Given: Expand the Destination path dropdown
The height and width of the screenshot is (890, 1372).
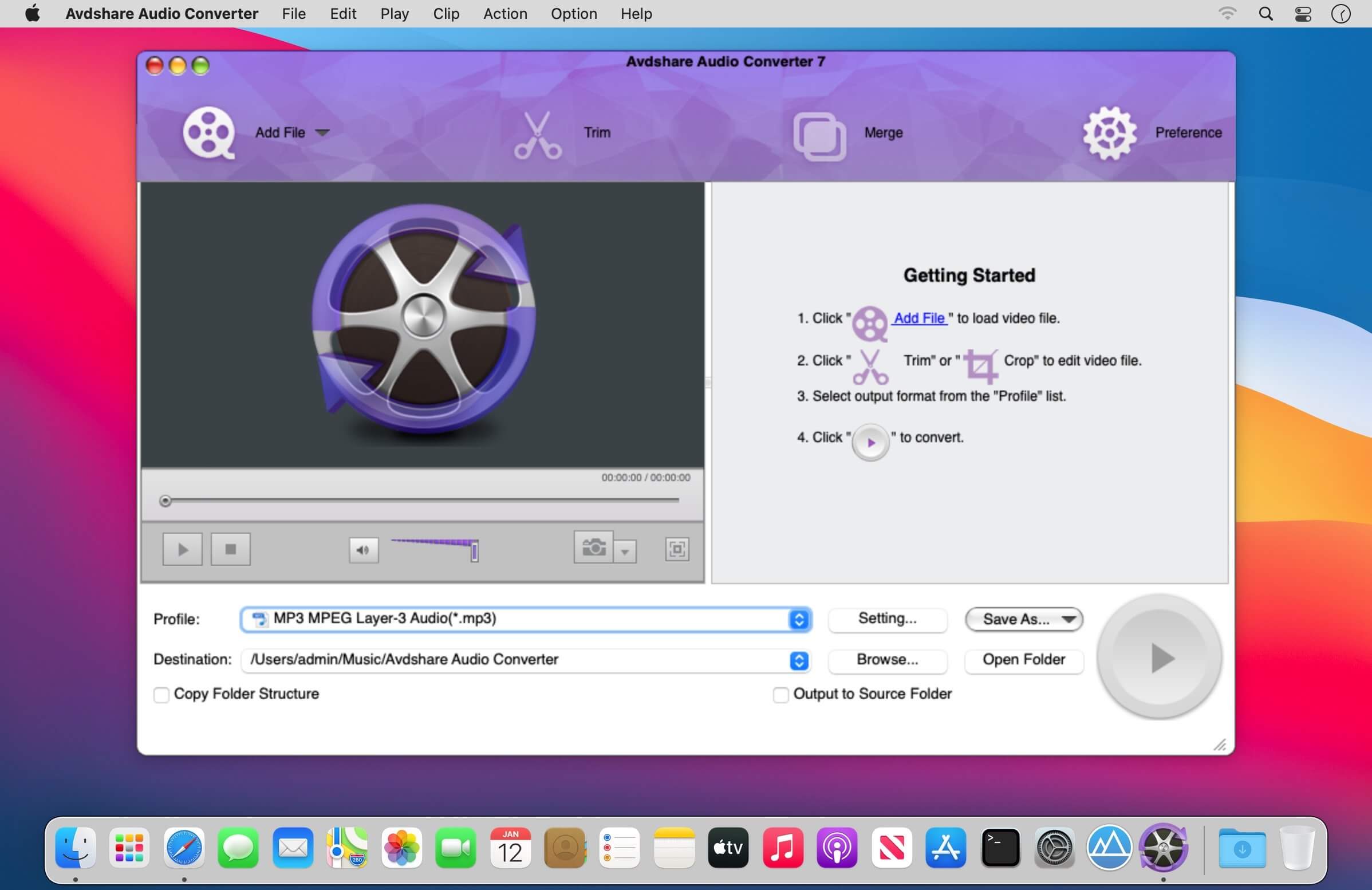Looking at the screenshot, I should pyautogui.click(x=798, y=660).
